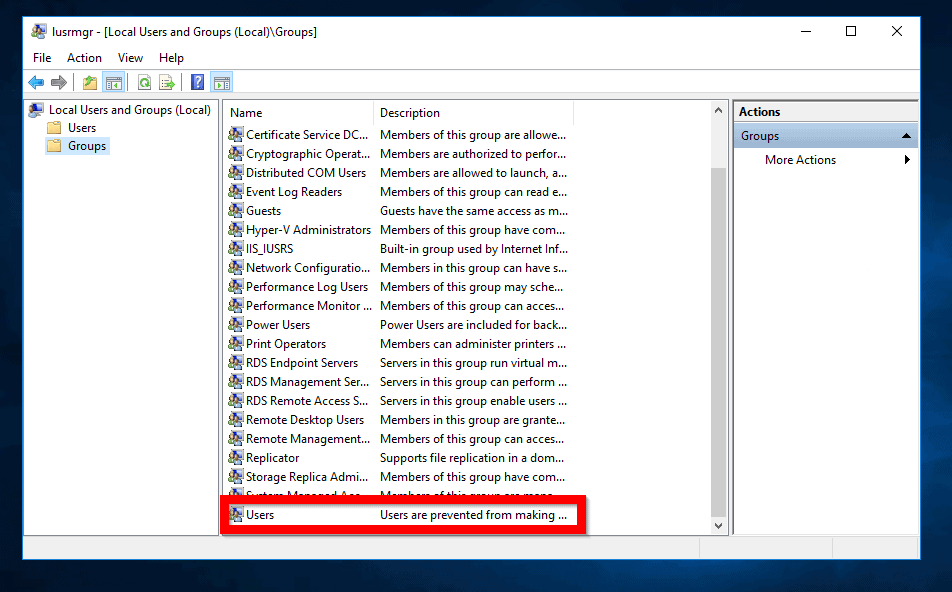952x592 pixels.
Task: Click the Export List toolbar icon
Action: pos(167,83)
